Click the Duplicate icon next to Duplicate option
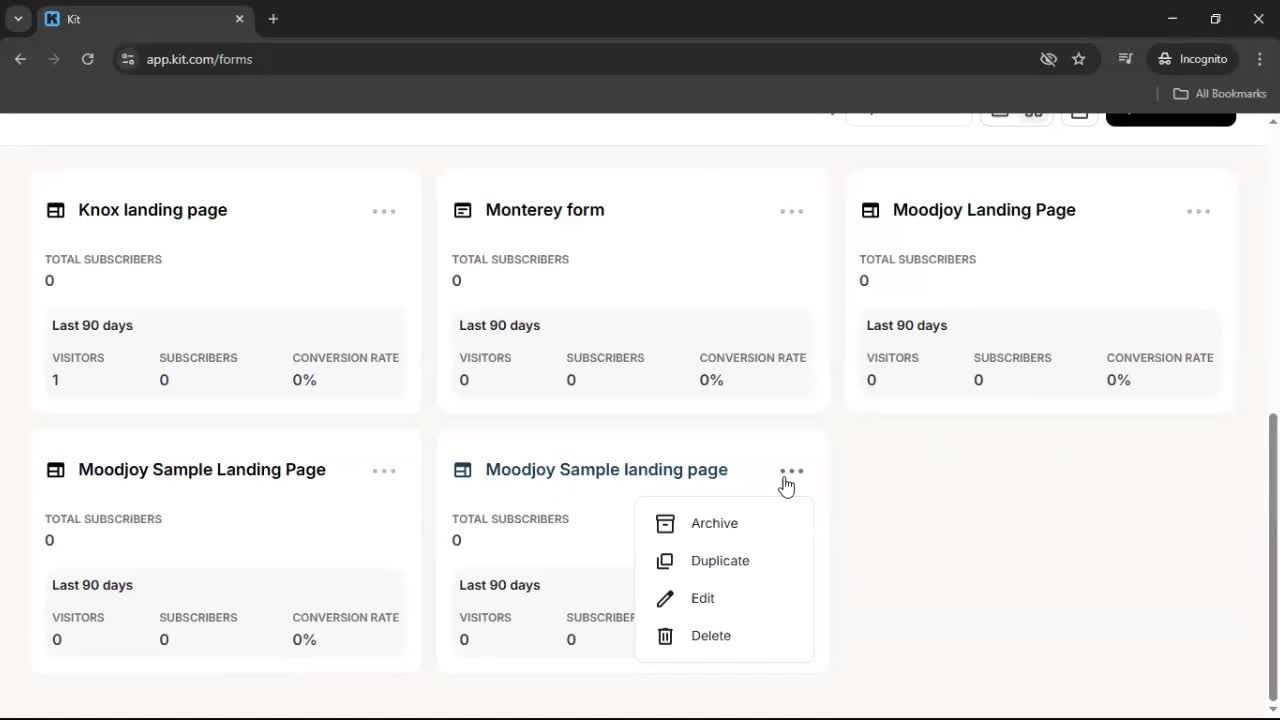Image resolution: width=1280 pixels, height=720 pixels. point(665,561)
